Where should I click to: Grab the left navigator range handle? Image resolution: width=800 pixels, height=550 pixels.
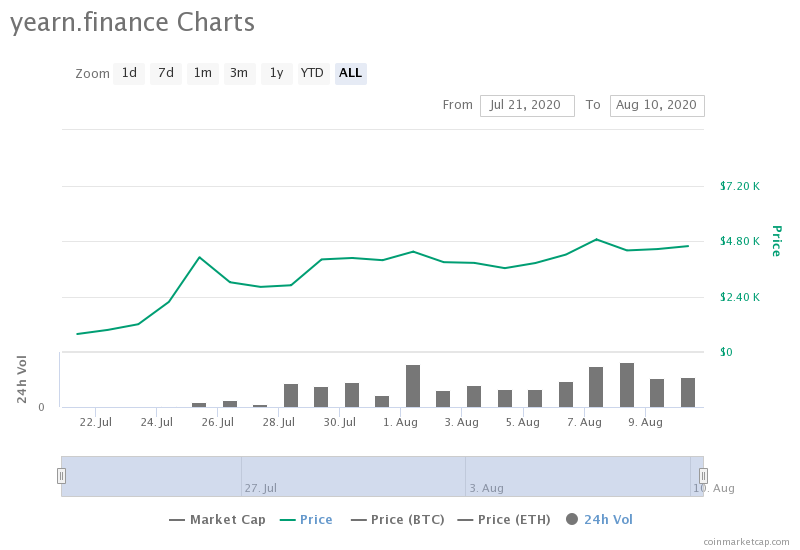click(61, 476)
